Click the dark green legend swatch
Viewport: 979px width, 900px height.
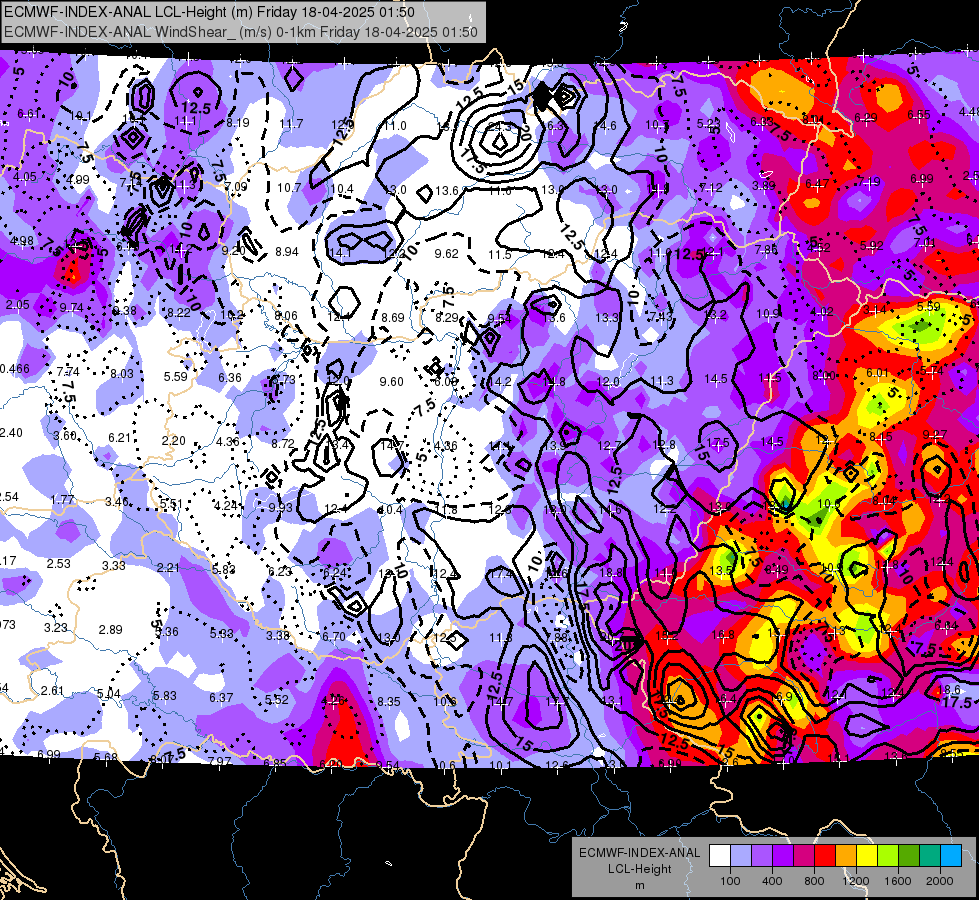[x=909, y=856]
